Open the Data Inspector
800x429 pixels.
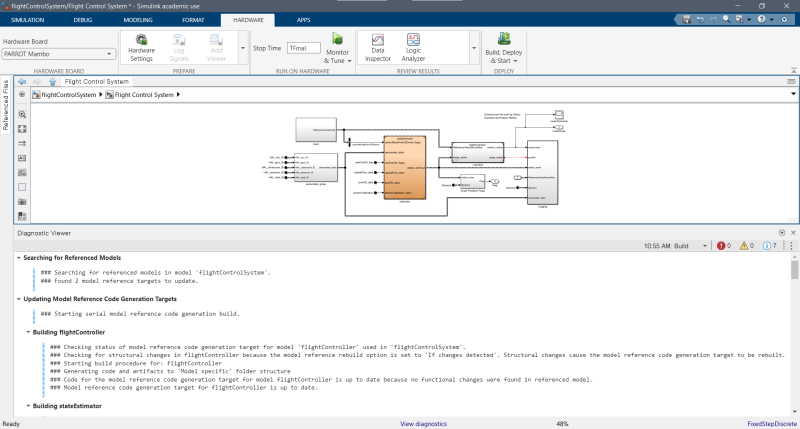tap(378, 48)
